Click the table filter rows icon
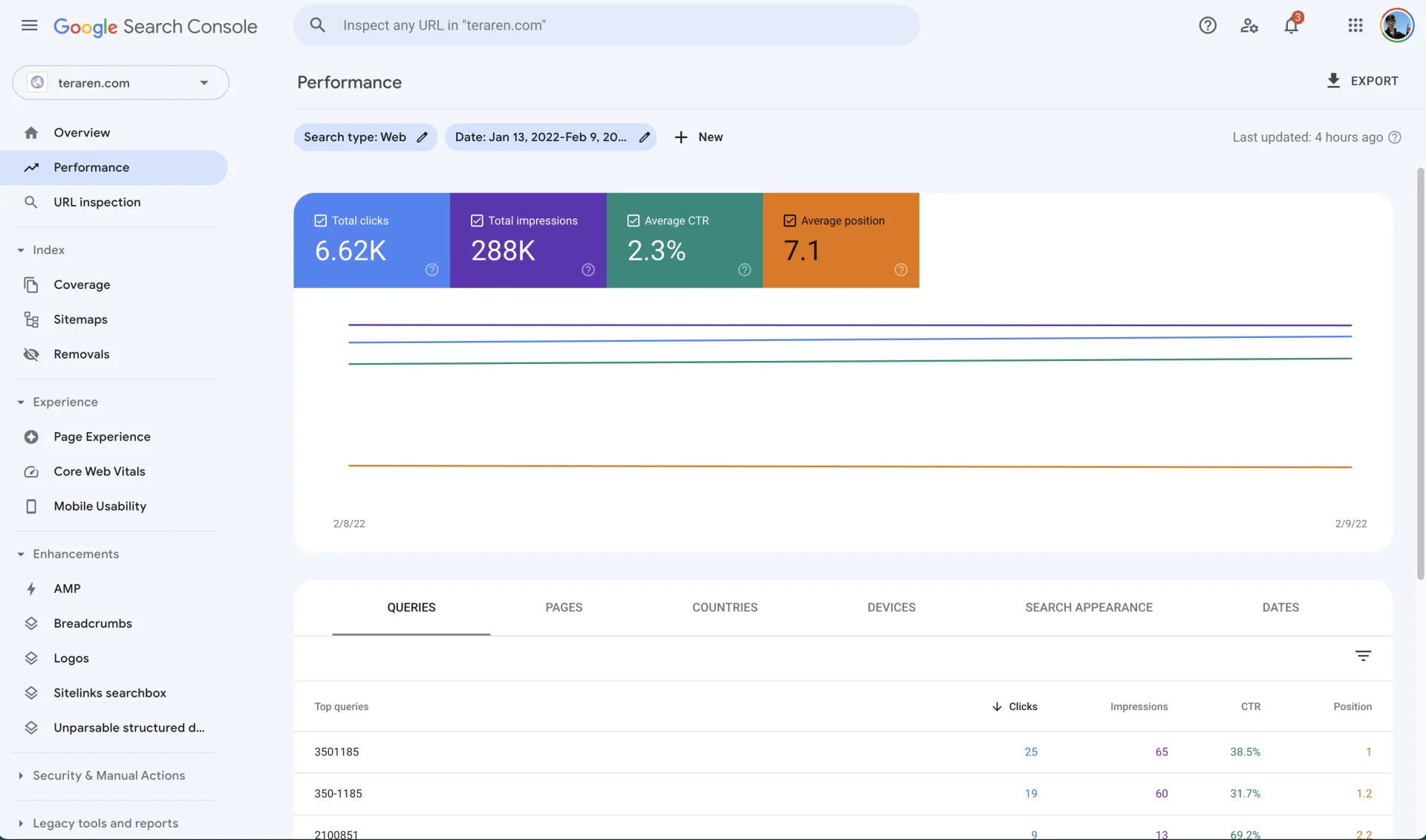Image resolution: width=1426 pixels, height=840 pixels. [1363, 656]
